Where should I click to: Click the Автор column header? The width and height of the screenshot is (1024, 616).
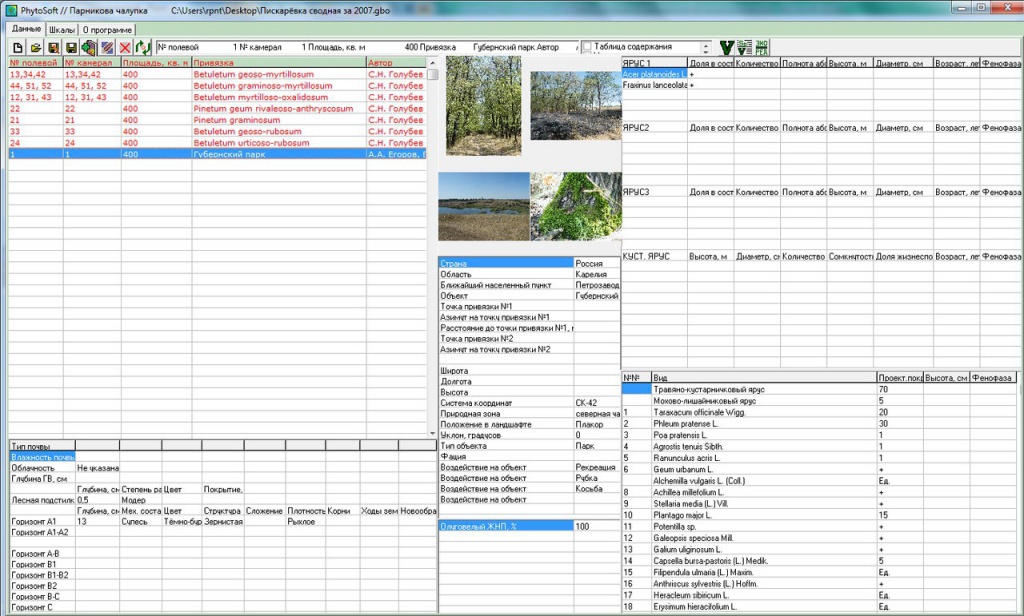[x=396, y=63]
